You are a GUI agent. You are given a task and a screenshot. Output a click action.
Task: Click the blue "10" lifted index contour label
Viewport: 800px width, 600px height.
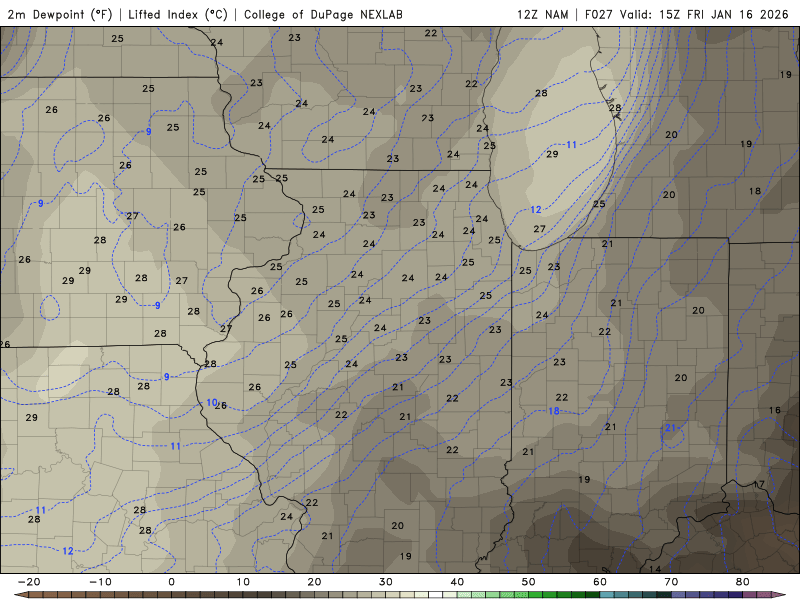pos(212,403)
